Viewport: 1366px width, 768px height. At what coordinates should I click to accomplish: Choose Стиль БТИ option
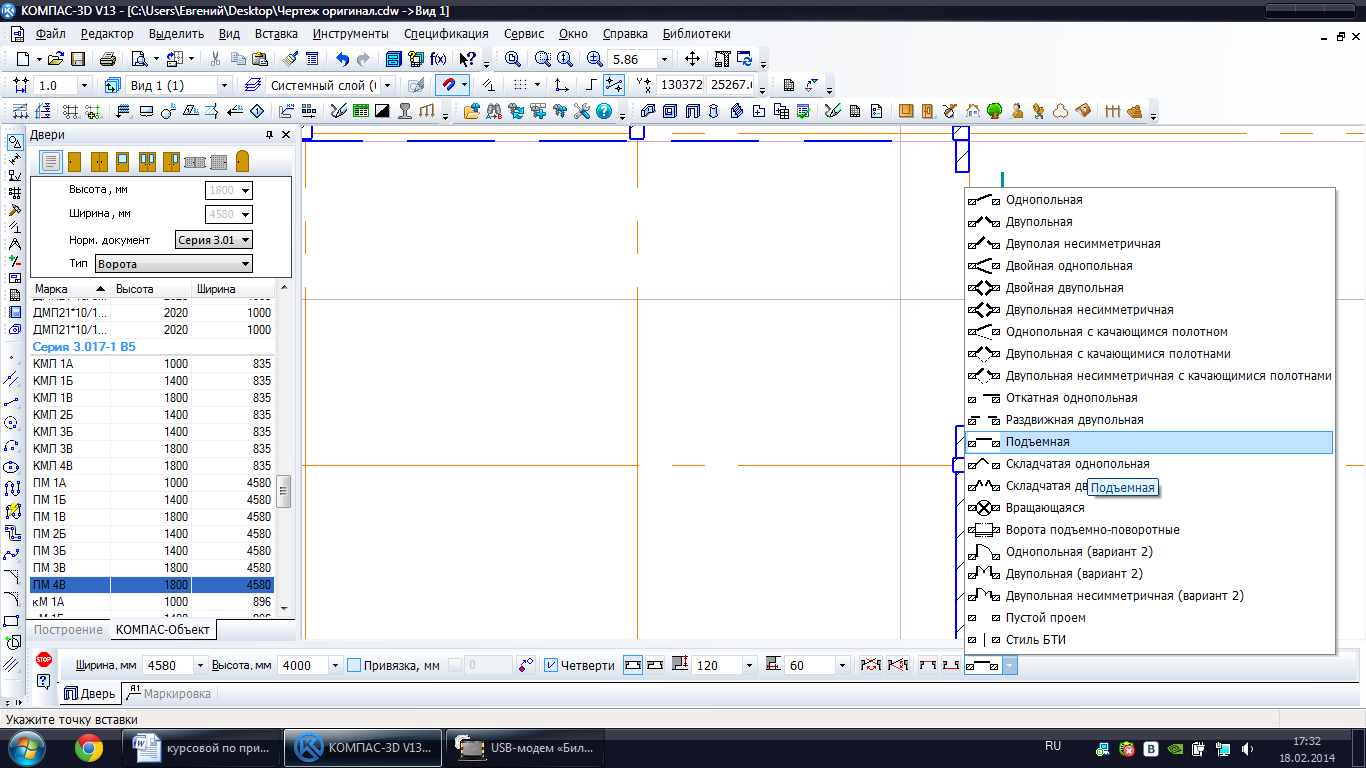point(1149,640)
